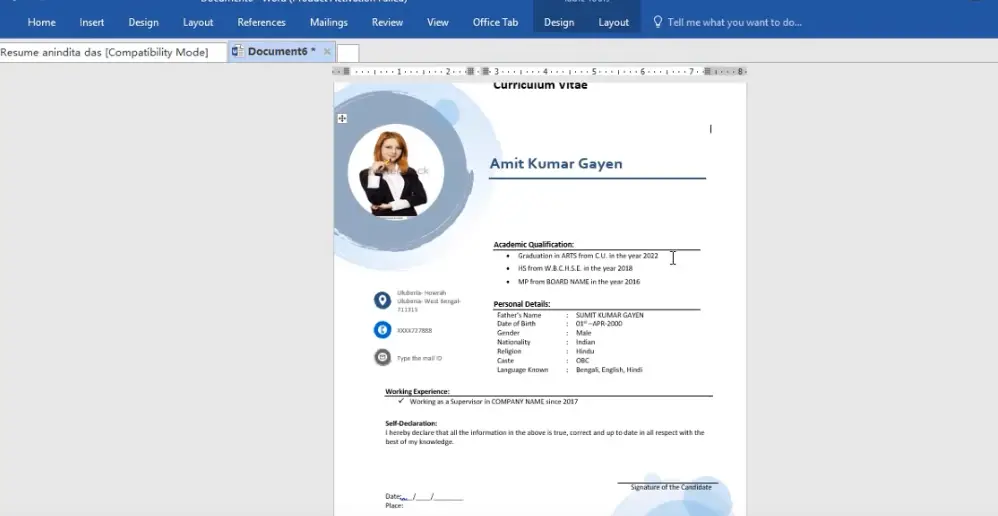Select the profile photo of the woman
998x516 pixels.
point(395,172)
